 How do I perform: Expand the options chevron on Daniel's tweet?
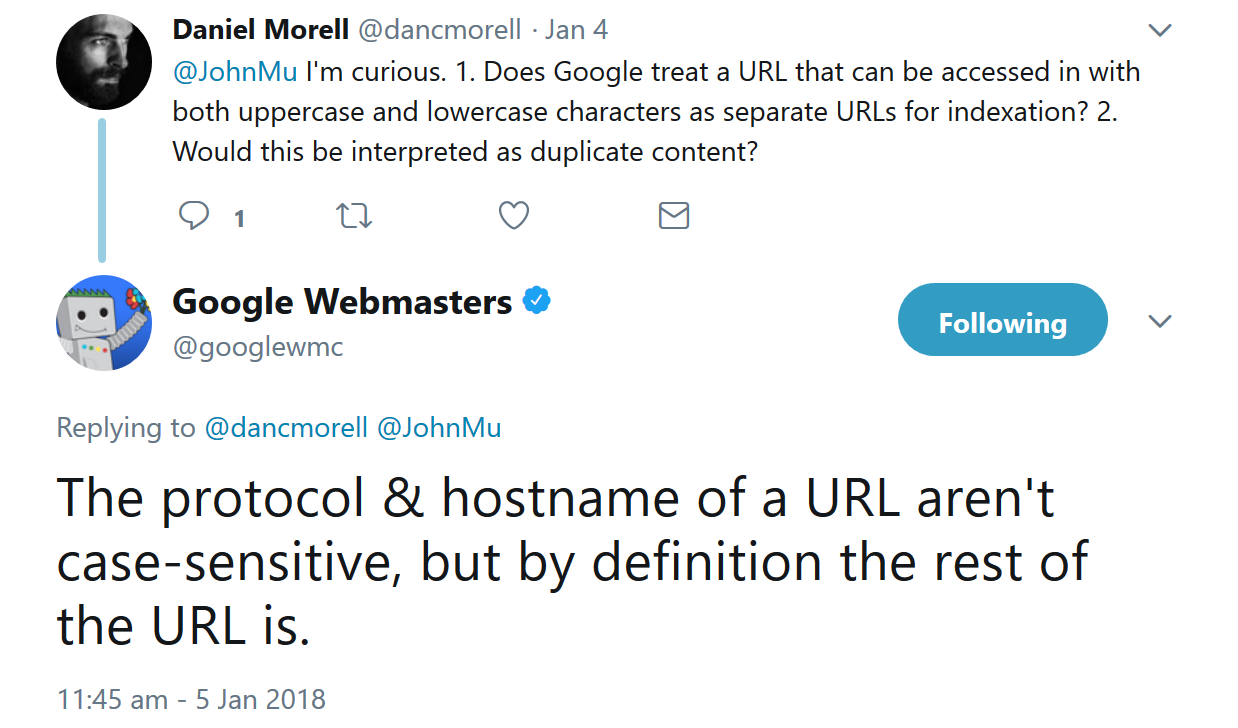click(x=1159, y=30)
